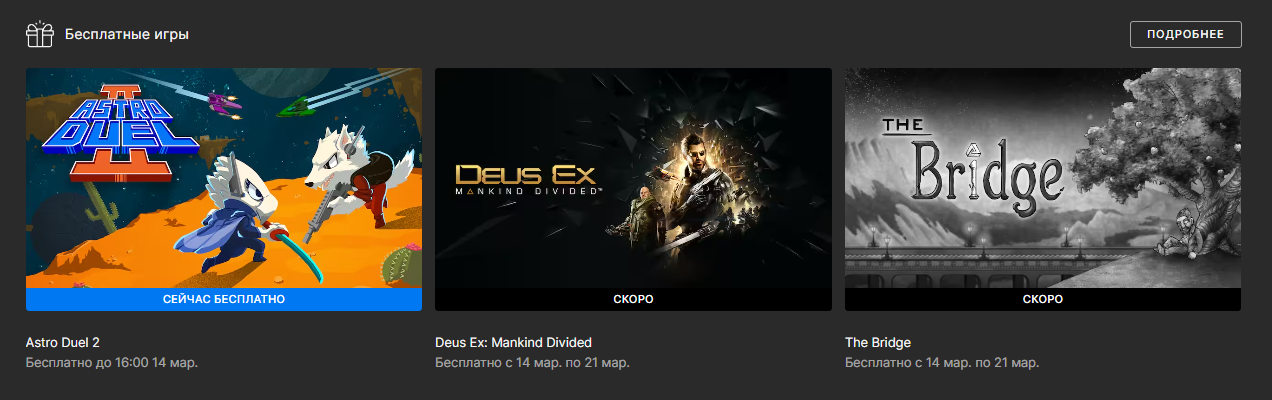The image size is (1272, 400).
Task: Click the СКОРО banner under Deus Ex
Action: click(633, 299)
